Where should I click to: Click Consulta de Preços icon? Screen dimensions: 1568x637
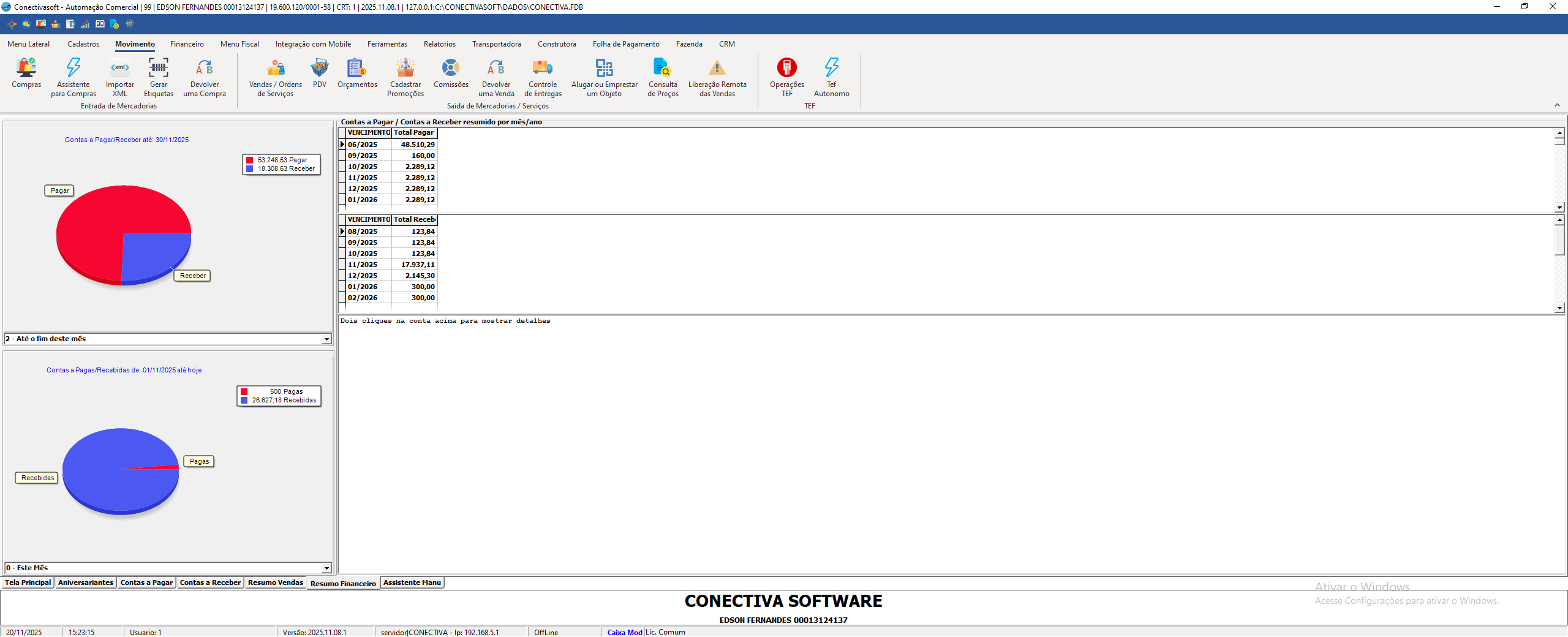[x=663, y=69]
